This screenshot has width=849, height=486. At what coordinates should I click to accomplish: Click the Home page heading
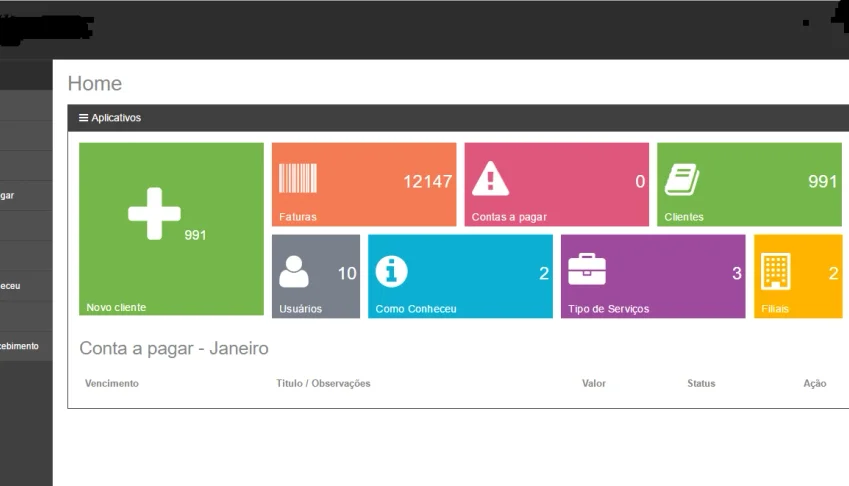[95, 83]
